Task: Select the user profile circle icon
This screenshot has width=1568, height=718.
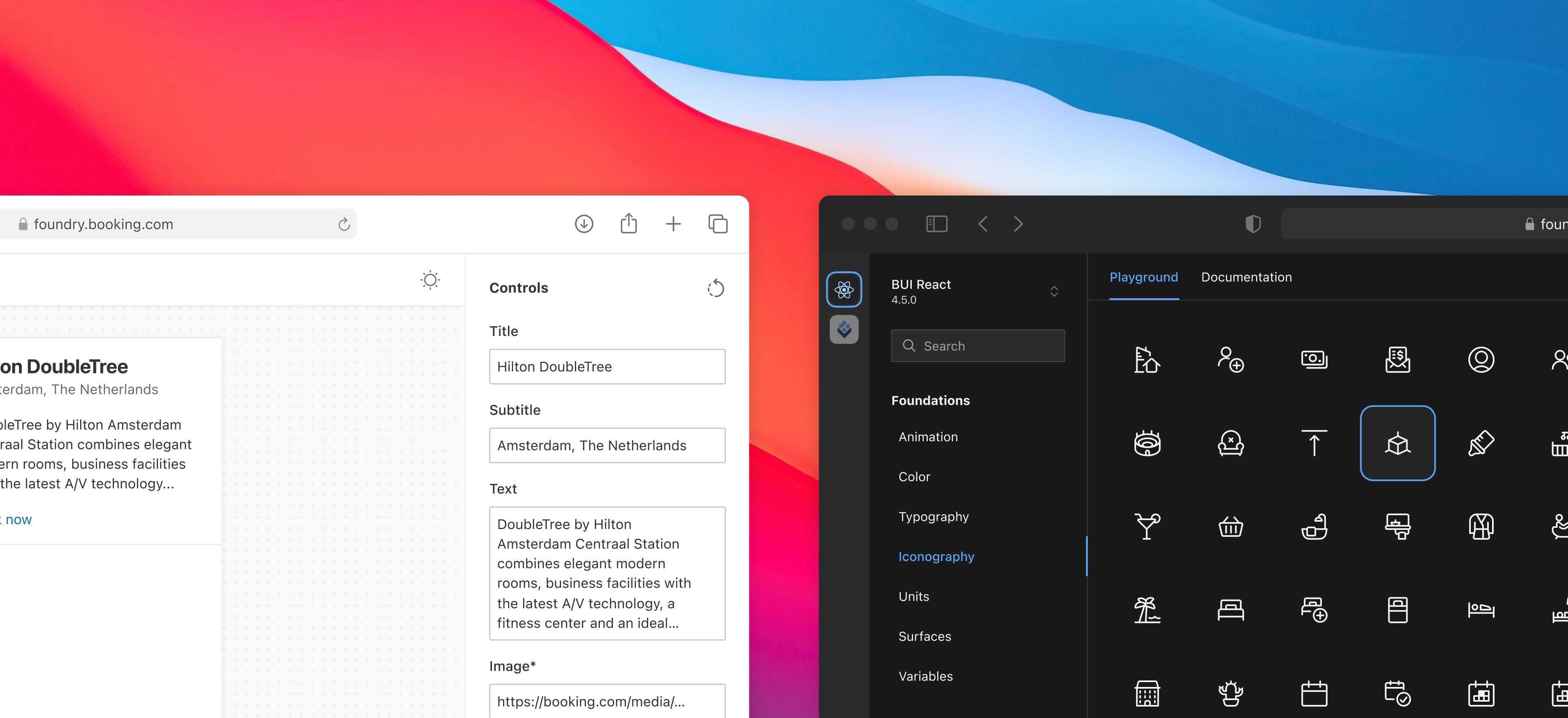Action: point(1480,360)
